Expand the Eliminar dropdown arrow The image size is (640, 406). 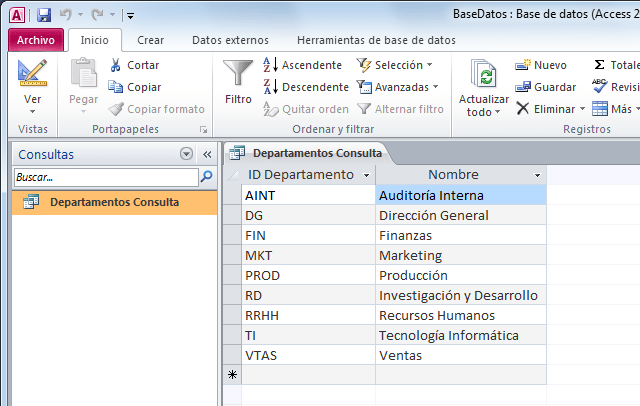point(582,109)
